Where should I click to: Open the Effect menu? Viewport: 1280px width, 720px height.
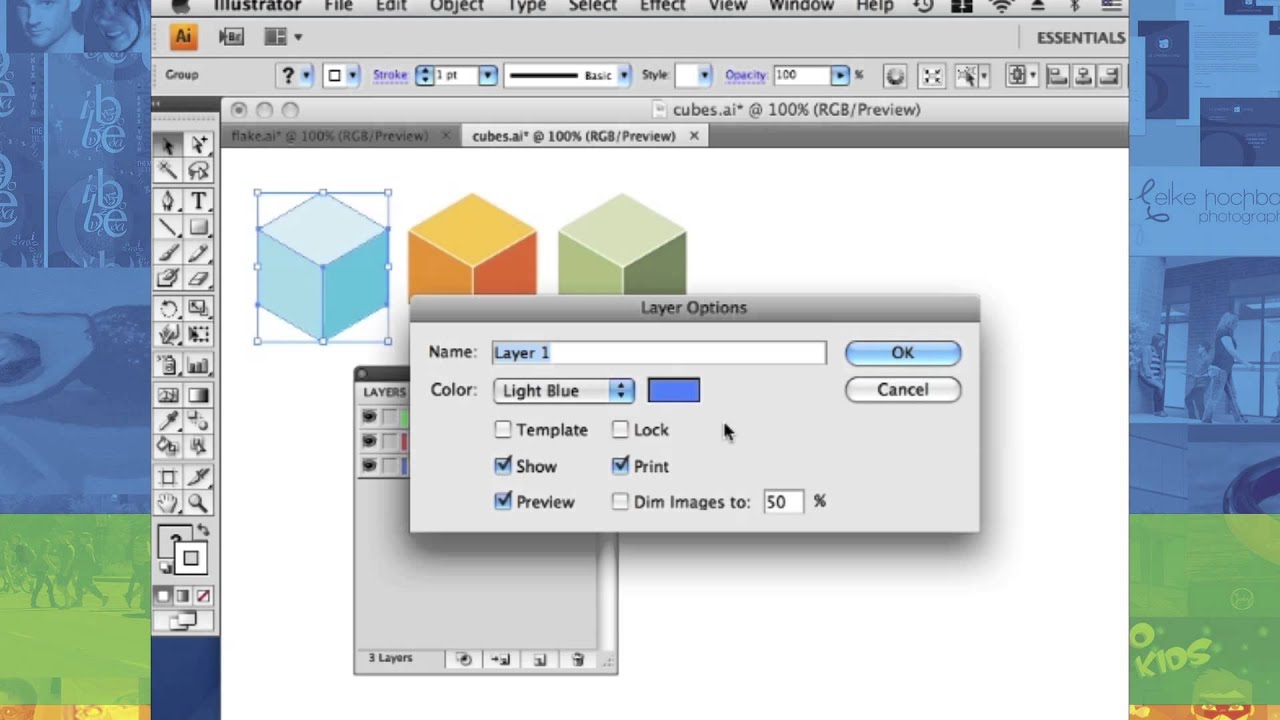coord(663,6)
